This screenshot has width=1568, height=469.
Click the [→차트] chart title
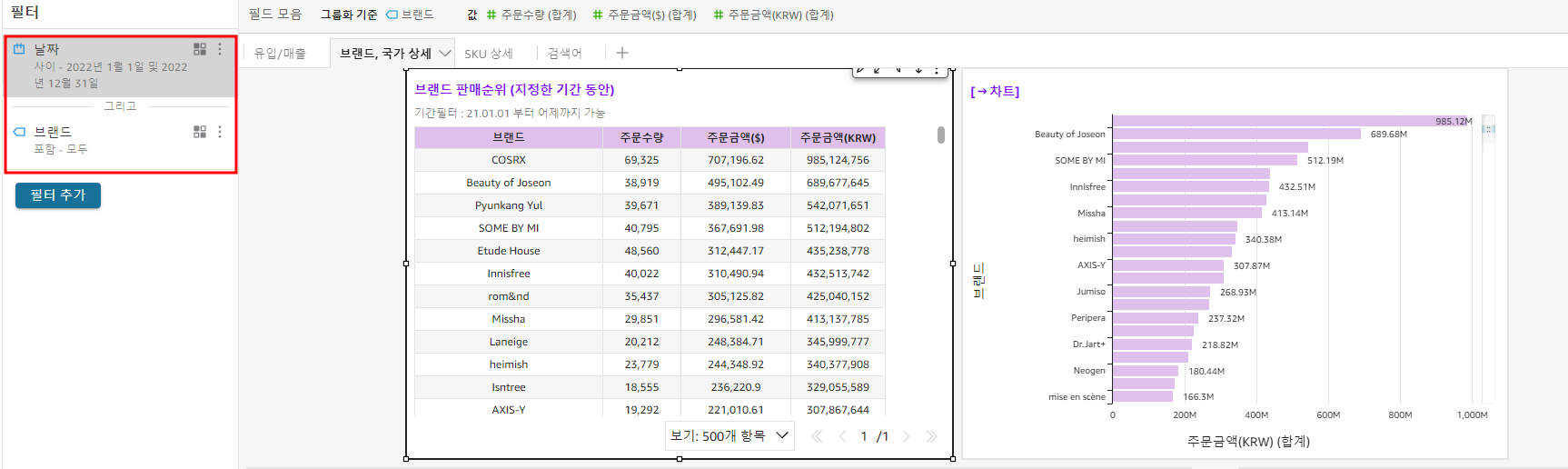995,91
